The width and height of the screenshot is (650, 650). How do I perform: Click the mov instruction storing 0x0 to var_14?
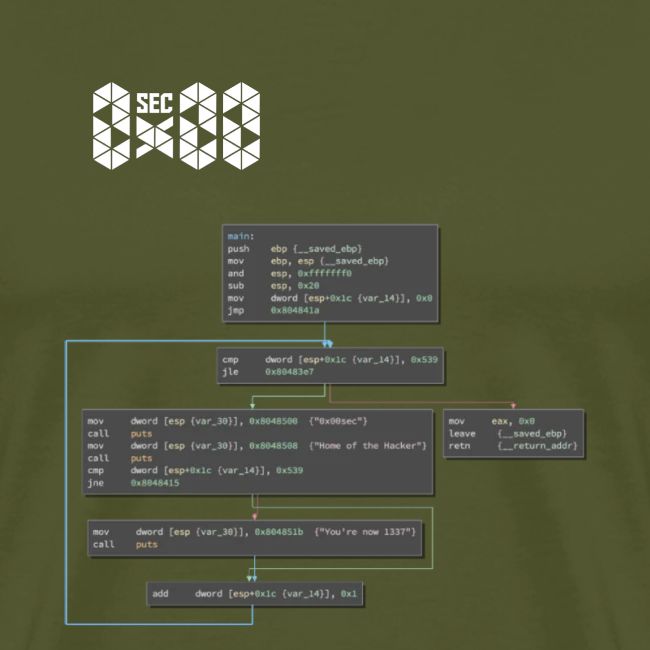coord(330,298)
